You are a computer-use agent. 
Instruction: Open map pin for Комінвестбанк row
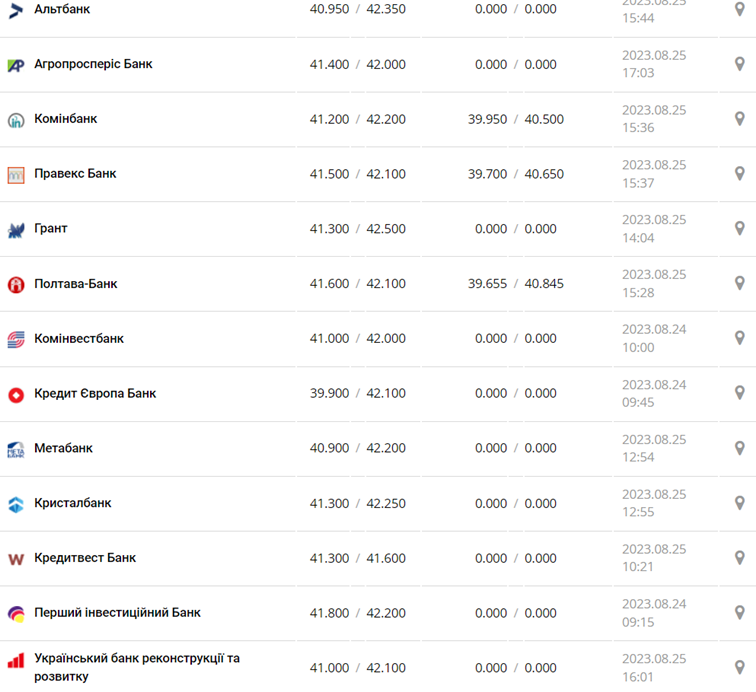739,338
